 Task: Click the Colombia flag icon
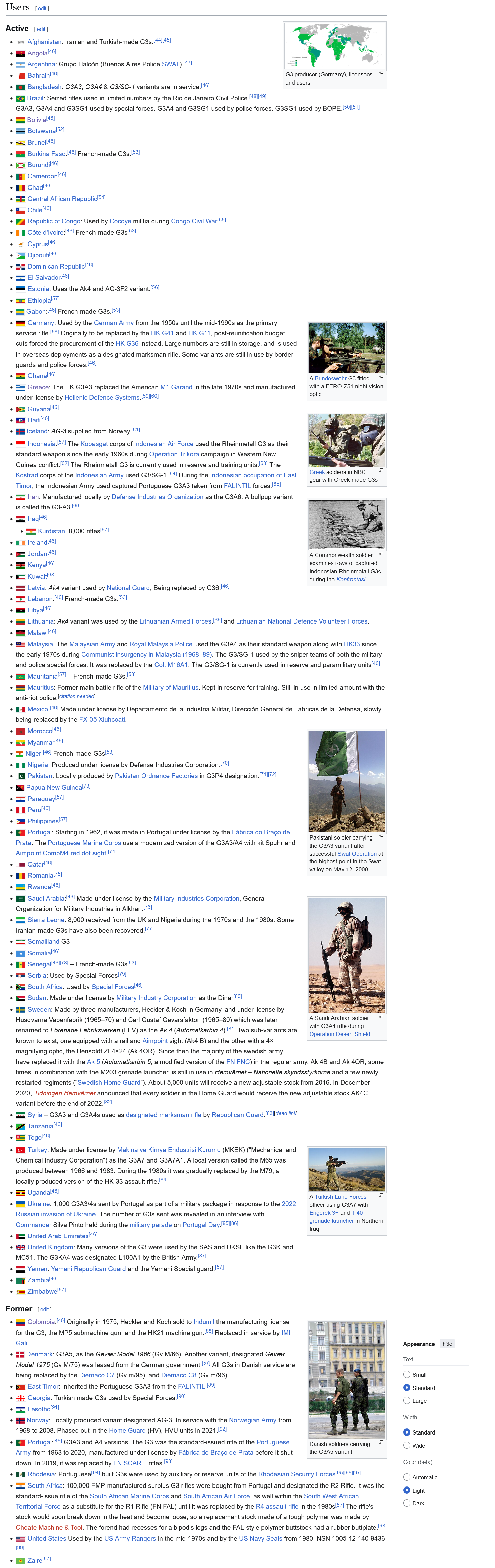tap(21, 1322)
